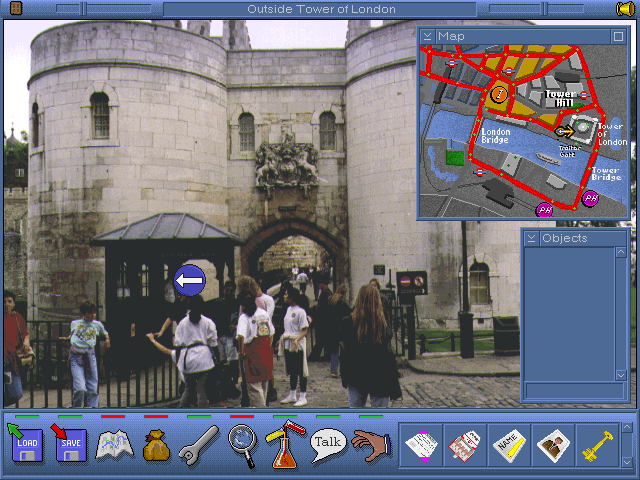Image resolution: width=640 pixels, height=480 pixels.
Task: Click the London Bridge label on map
Action: click(496, 136)
